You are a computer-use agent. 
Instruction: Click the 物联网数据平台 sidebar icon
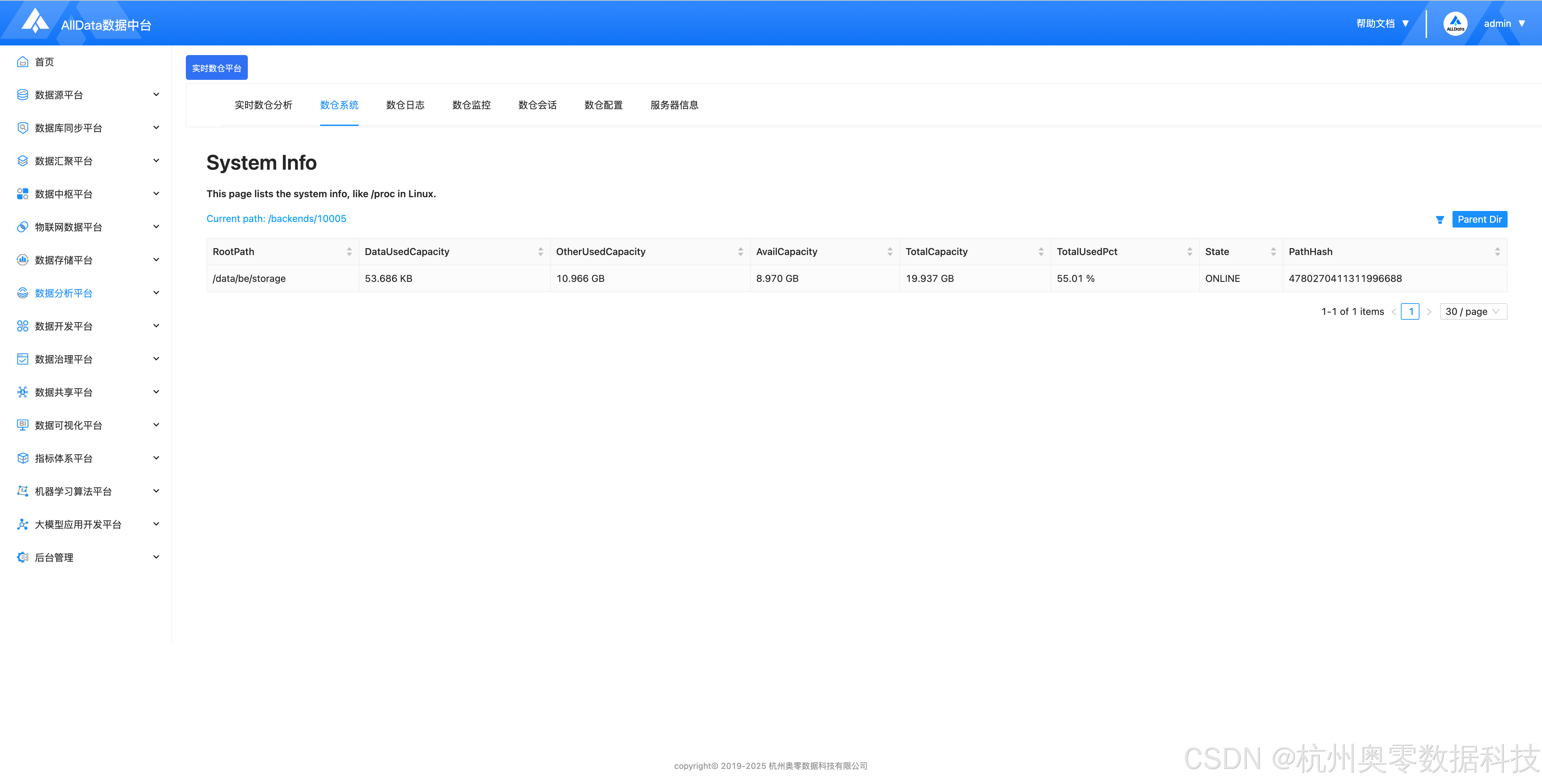tap(23, 227)
